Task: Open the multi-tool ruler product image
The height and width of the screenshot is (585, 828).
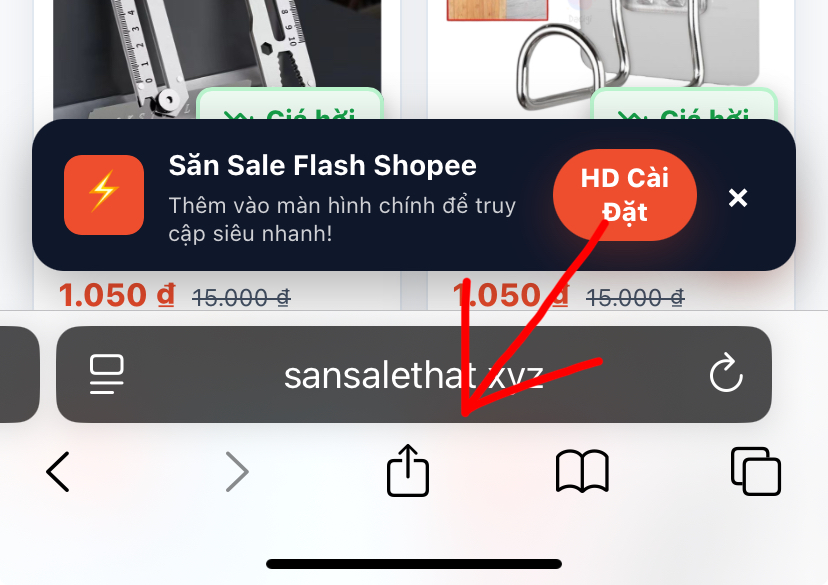Action: (x=217, y=59)
